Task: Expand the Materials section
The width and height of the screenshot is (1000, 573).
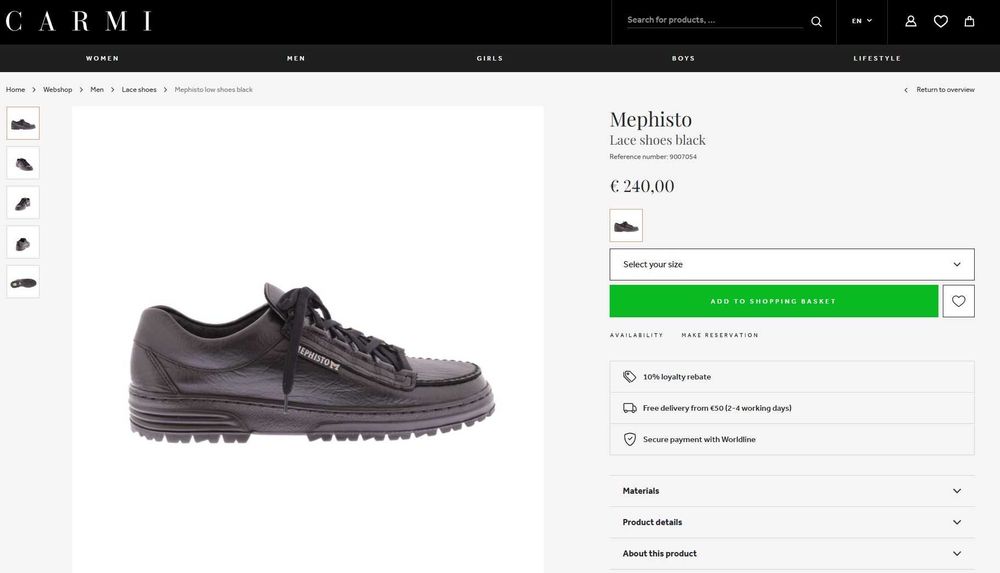Action: (791, 491)
